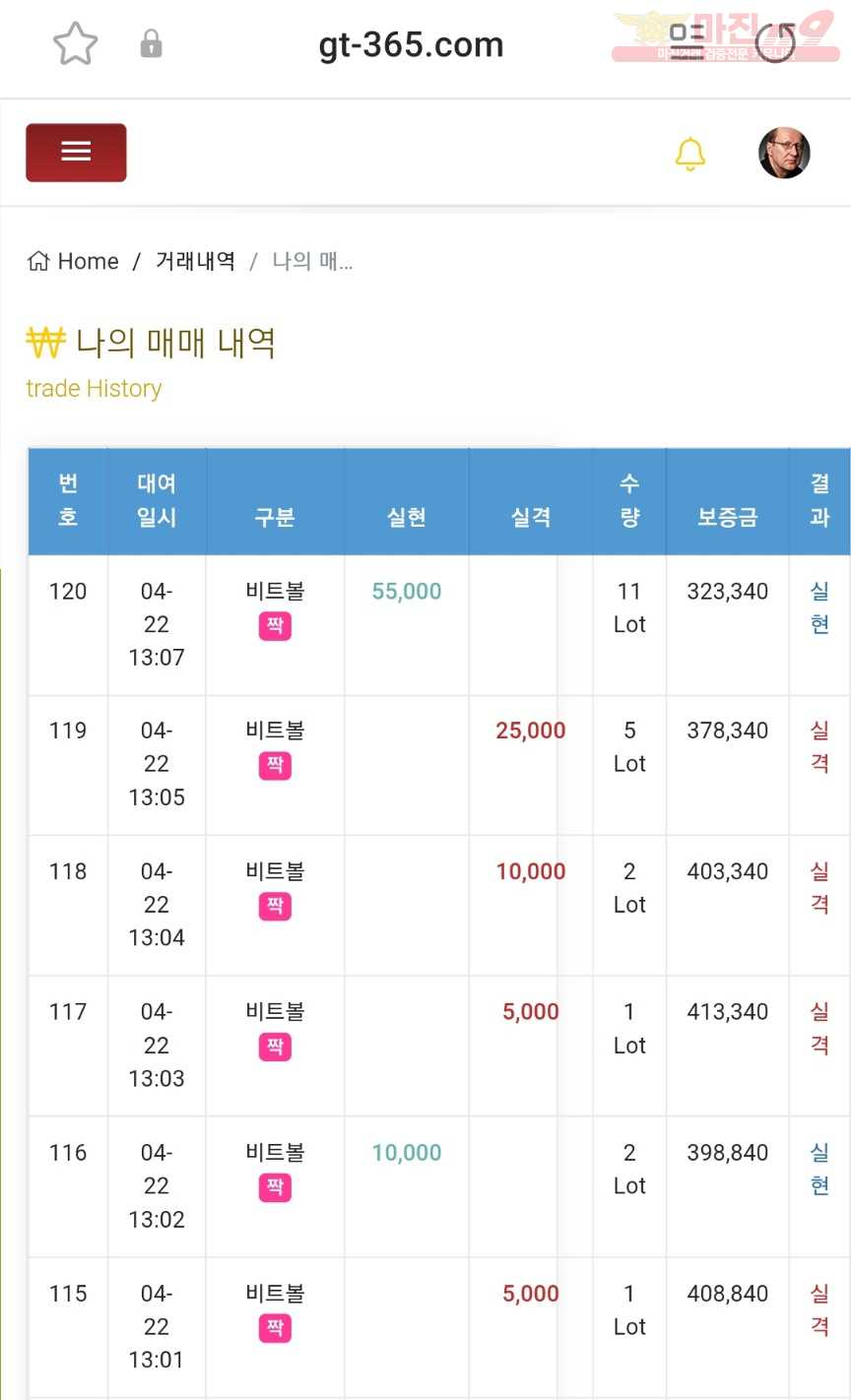851x1400 pixels.
Task: Tap the 짝 badge on trade 120
Action: 275,626
